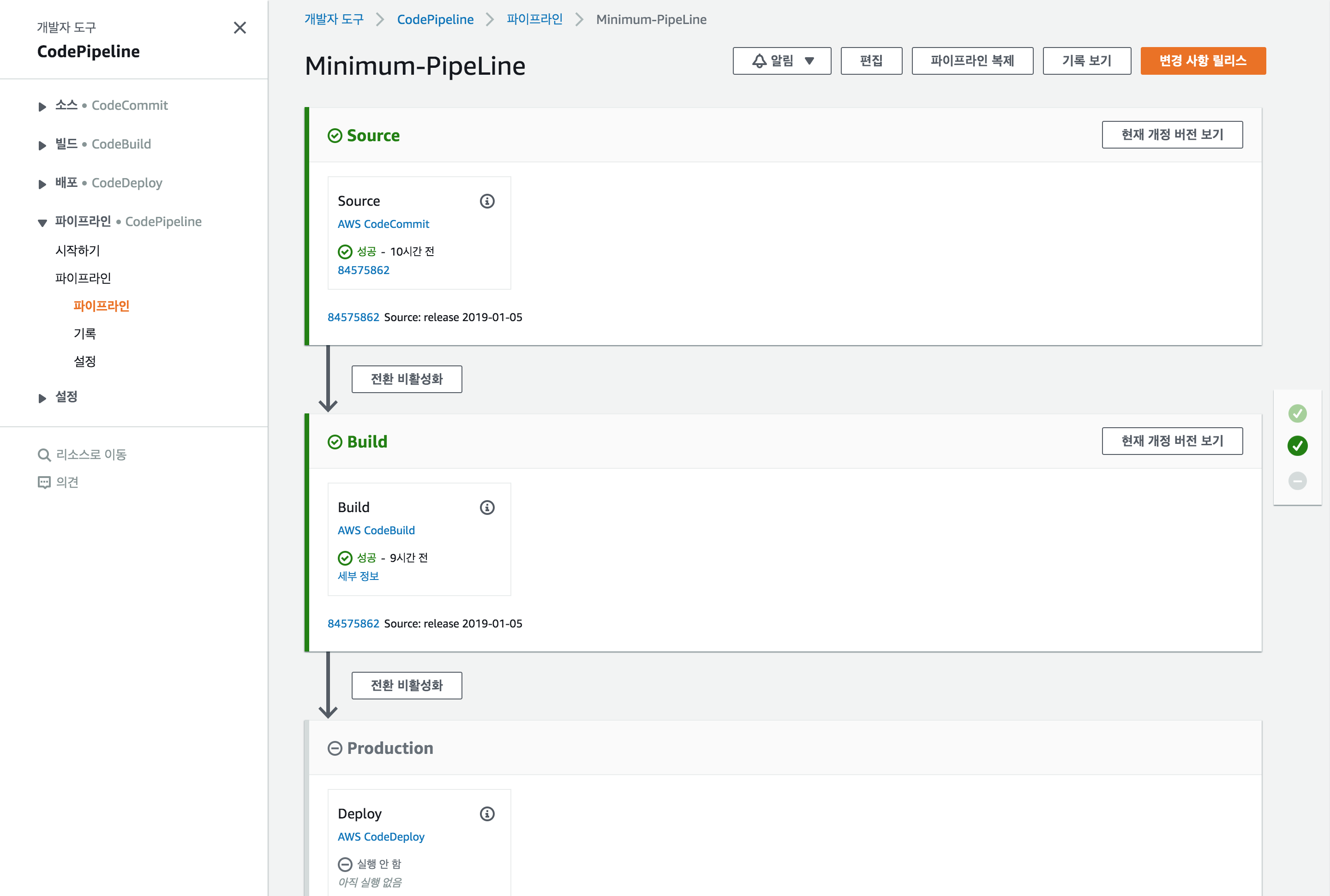Open the AWS CodeBuild link in the Build card
Viewport: 1330px width, 896px height.
tap(376, 530)
